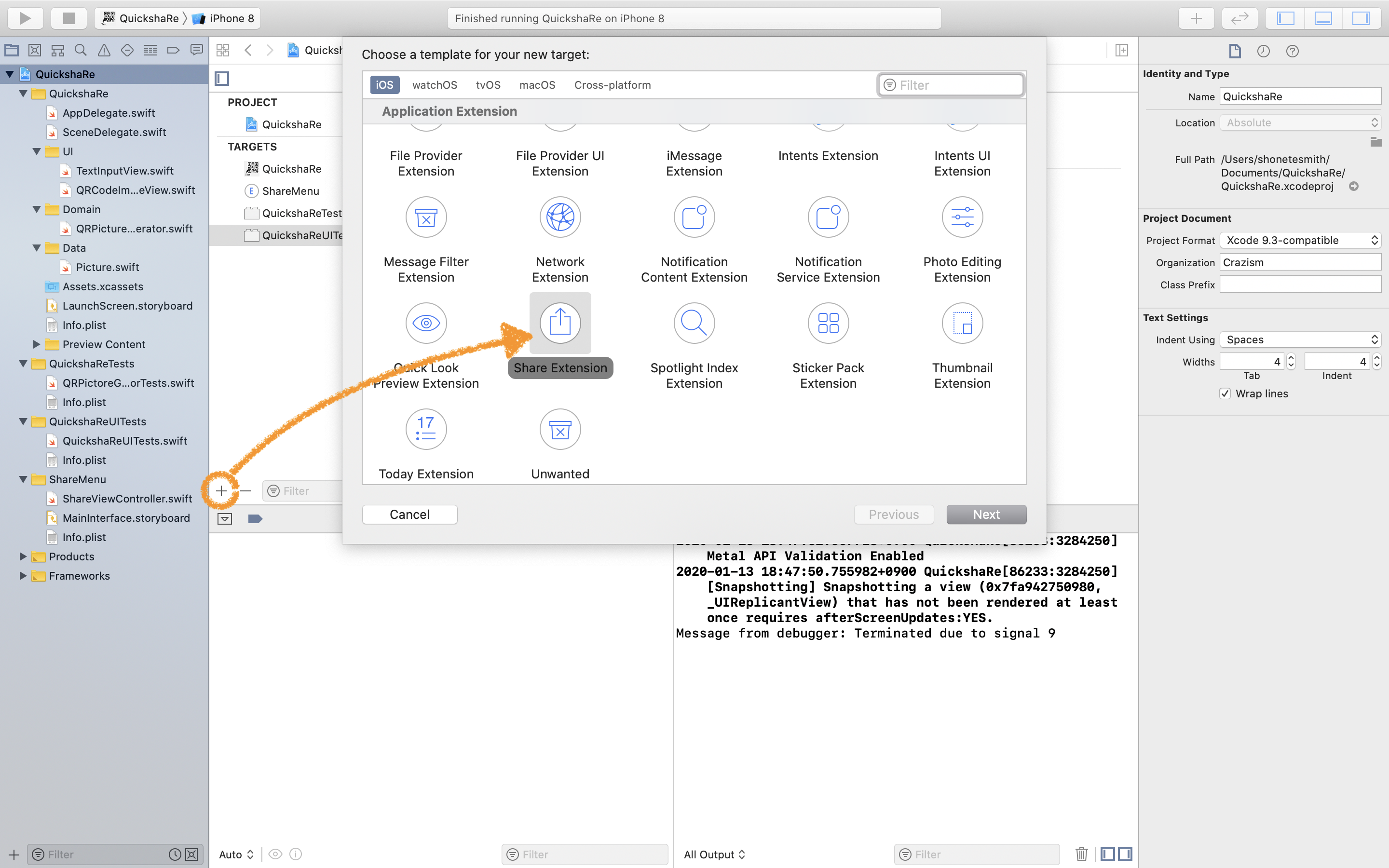1389x868 pixels.
Task: Open the Find navigator magnifier
Action: point(81,51)
